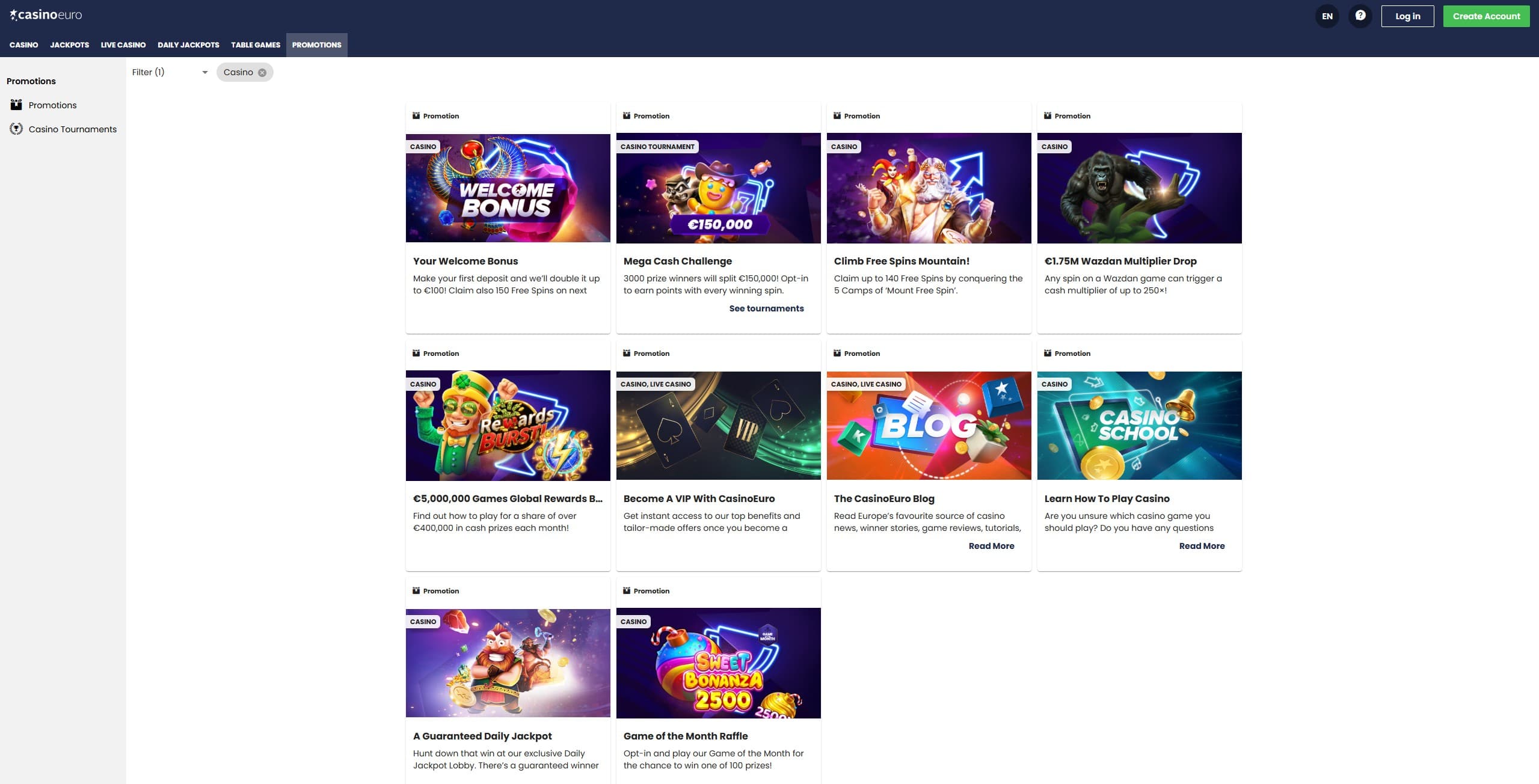Viewport: 1539px width, 784px height.
Task: Open the Wazdan gorilla banner image
Action: (x=1139, y=188)
